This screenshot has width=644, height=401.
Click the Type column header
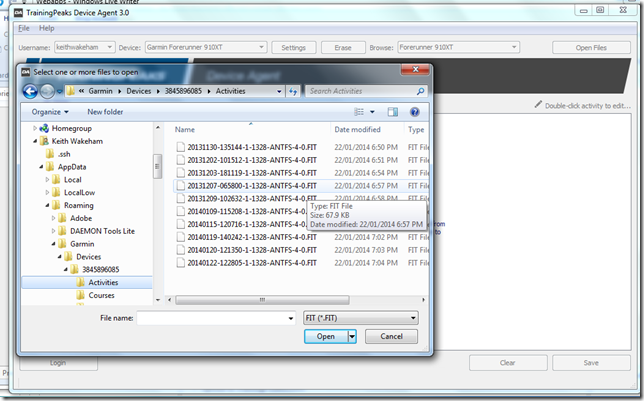tap(416, 129)
